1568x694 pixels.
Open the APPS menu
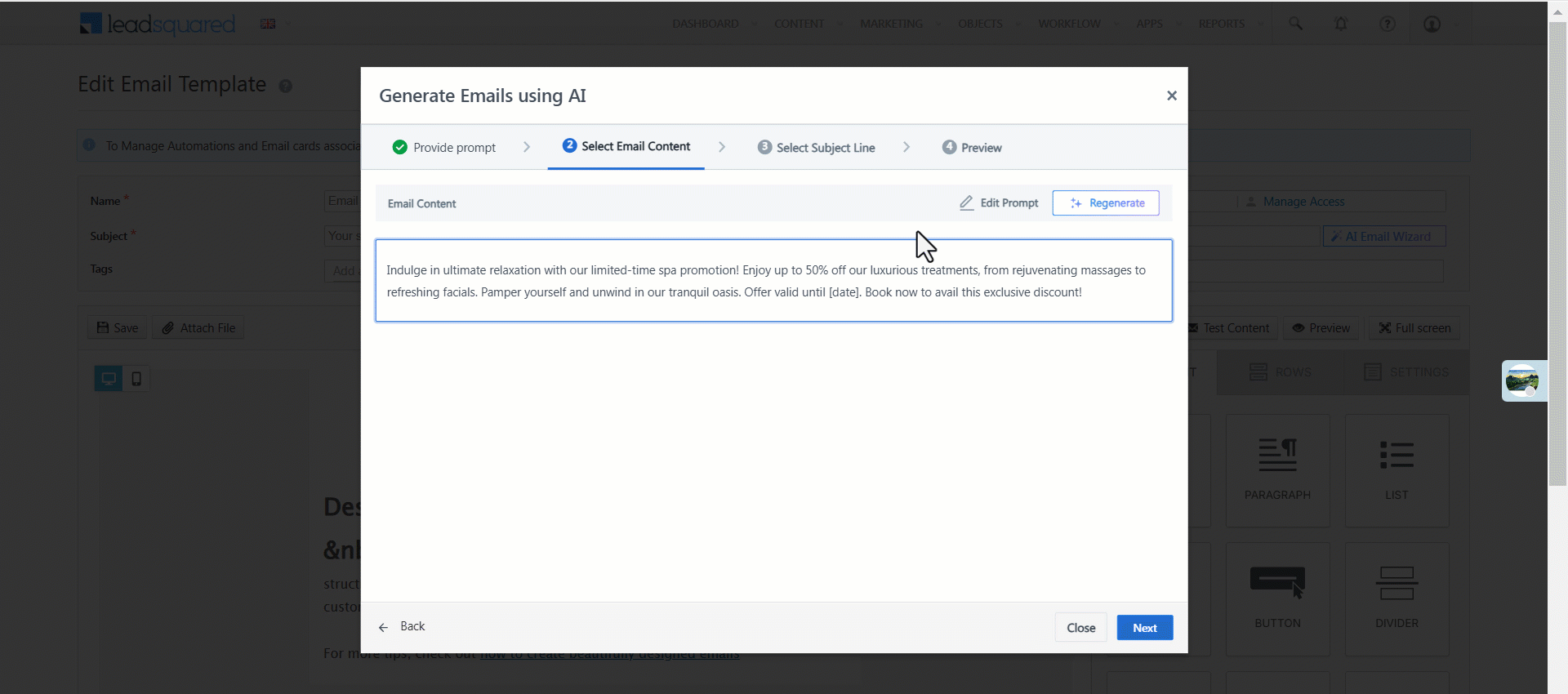[x=1149, y=24]
